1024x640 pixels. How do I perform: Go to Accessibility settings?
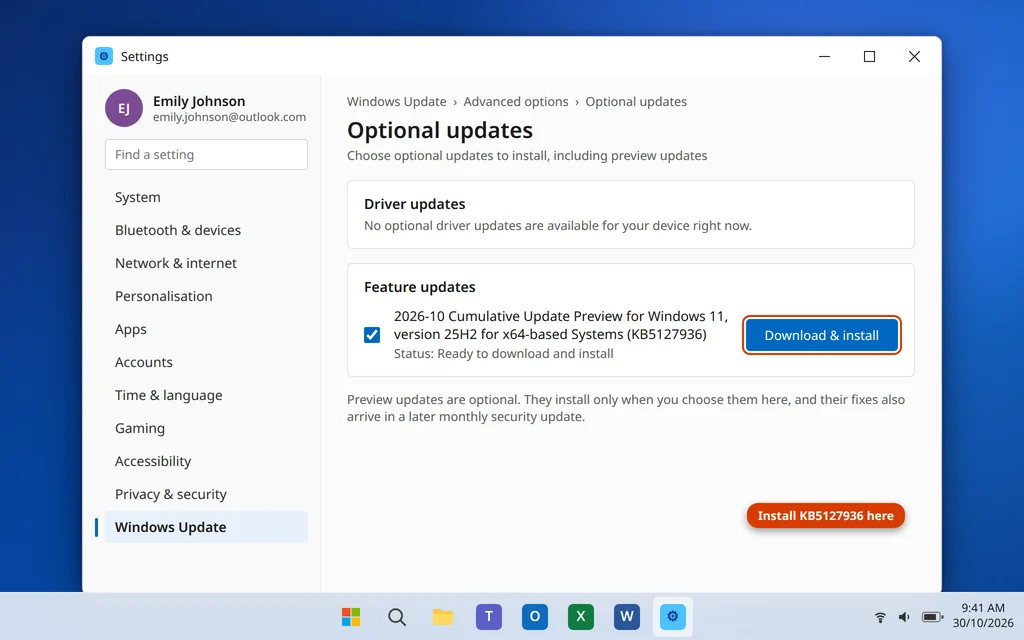[206, 461]
